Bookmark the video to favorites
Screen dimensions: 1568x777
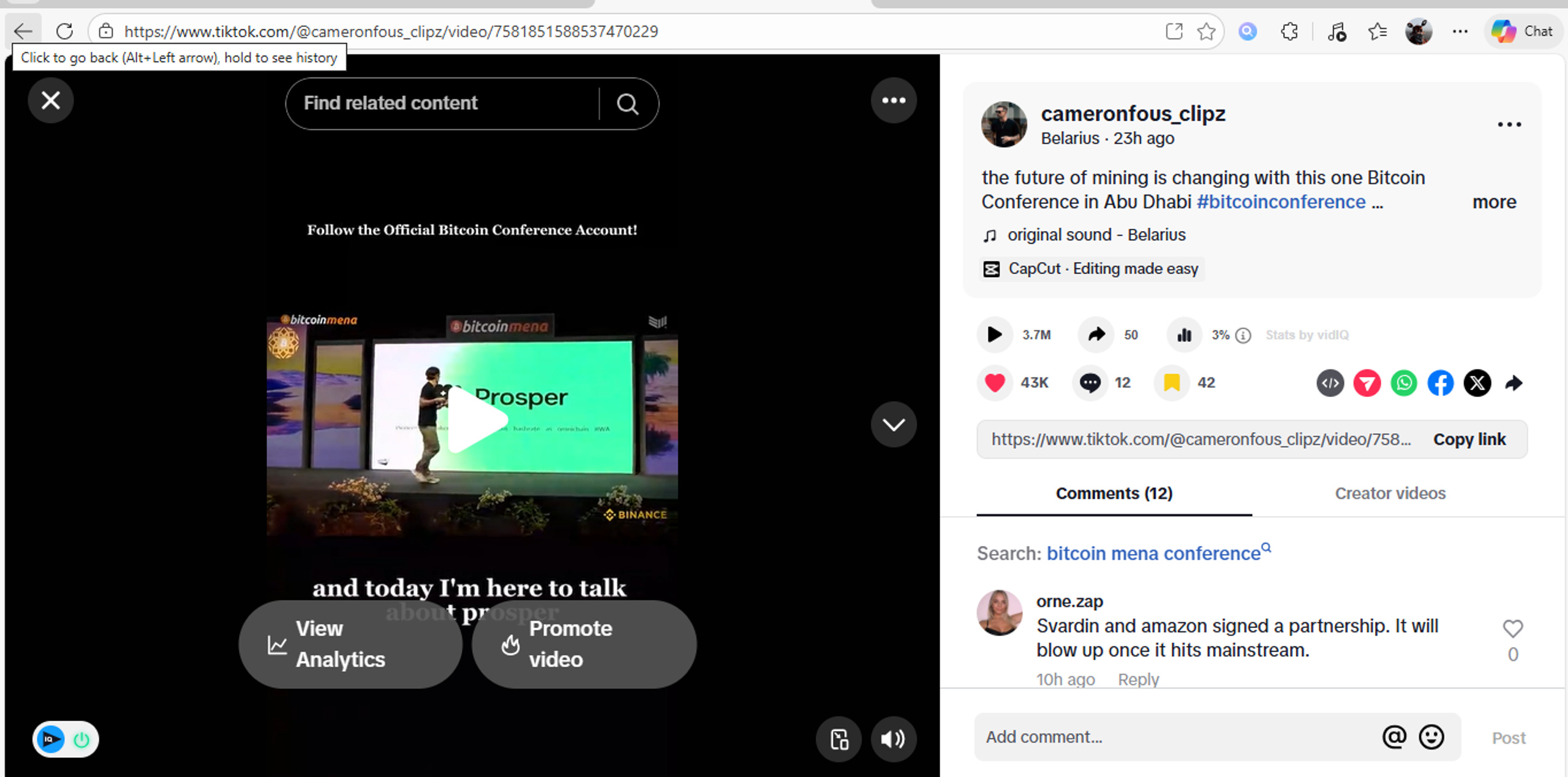1172,382
